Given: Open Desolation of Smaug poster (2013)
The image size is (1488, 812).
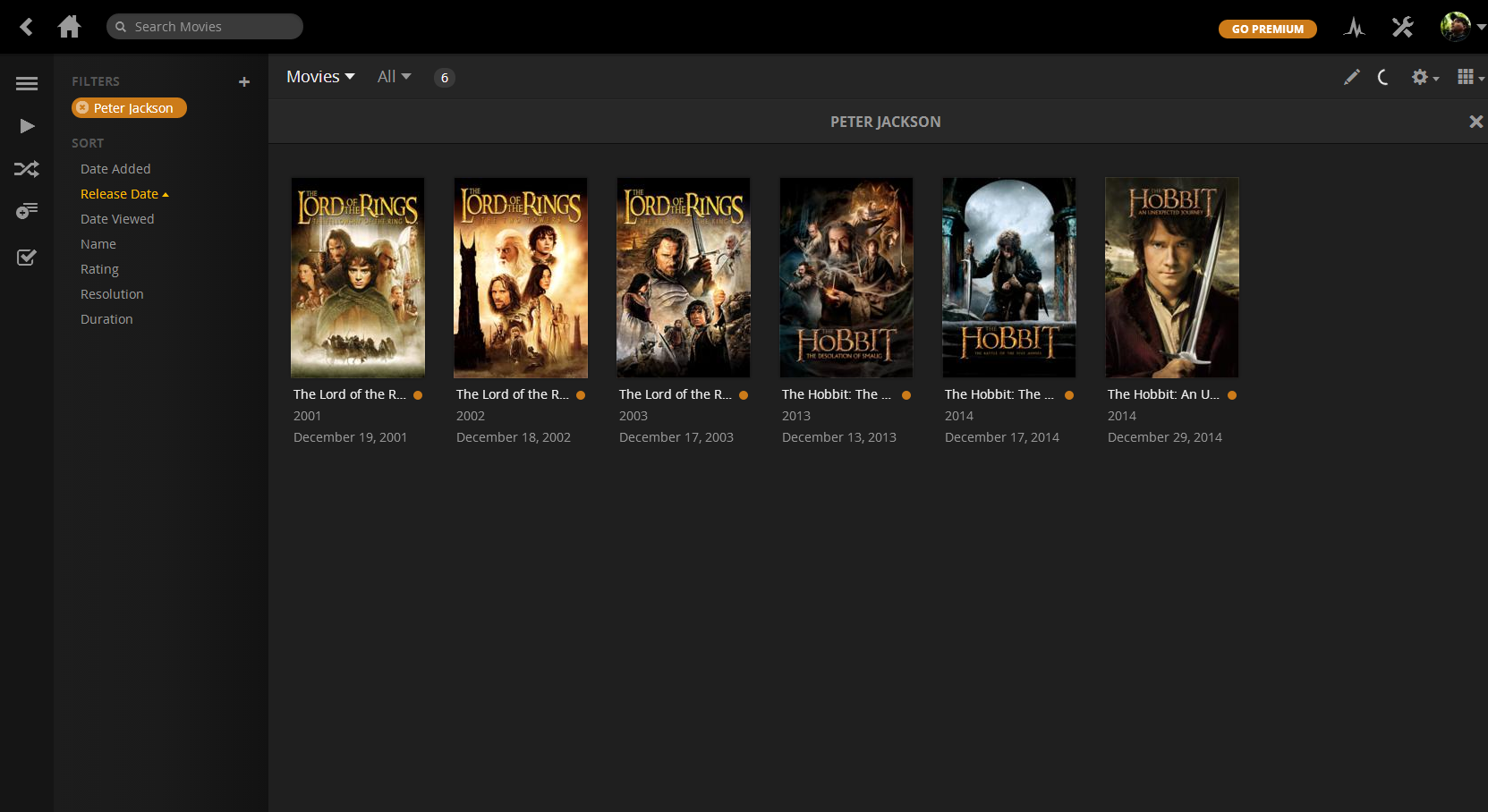Looking at the screenshot, I should (846, 277).
